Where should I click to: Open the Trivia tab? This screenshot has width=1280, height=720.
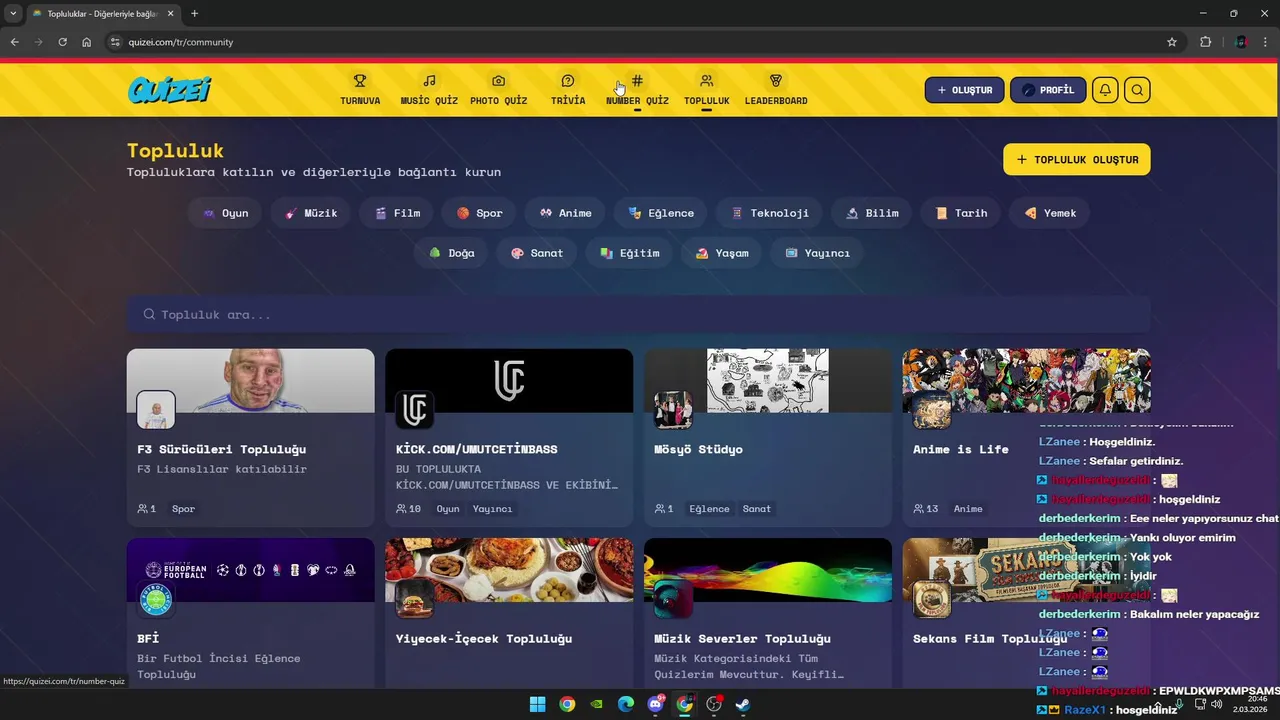568,90
